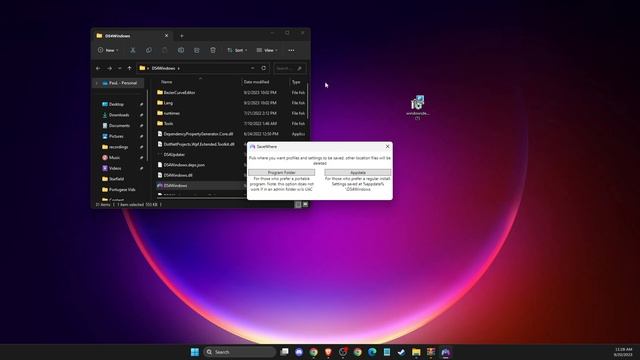Go forward with the Explorer forward arrow
The width and height of the screenshot is (640, 360).
pyautogui.click(x=109, y=68)
